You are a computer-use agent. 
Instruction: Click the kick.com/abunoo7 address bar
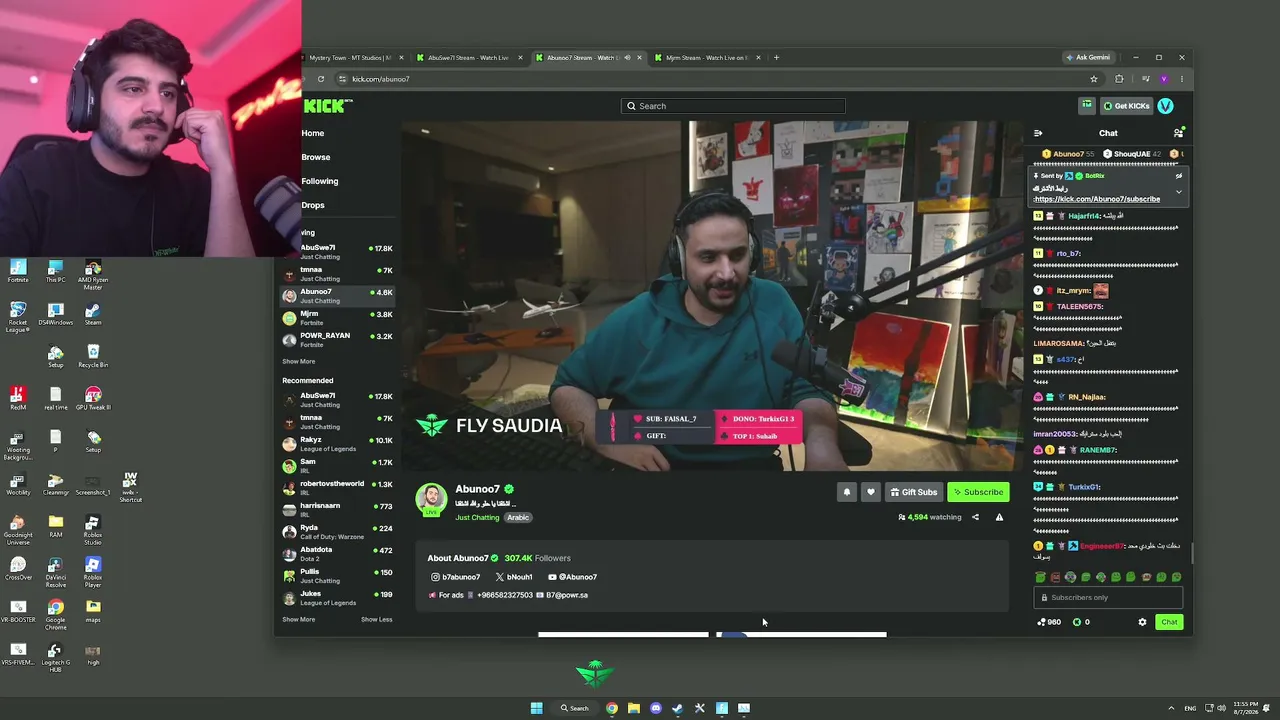tap(714, 79)
